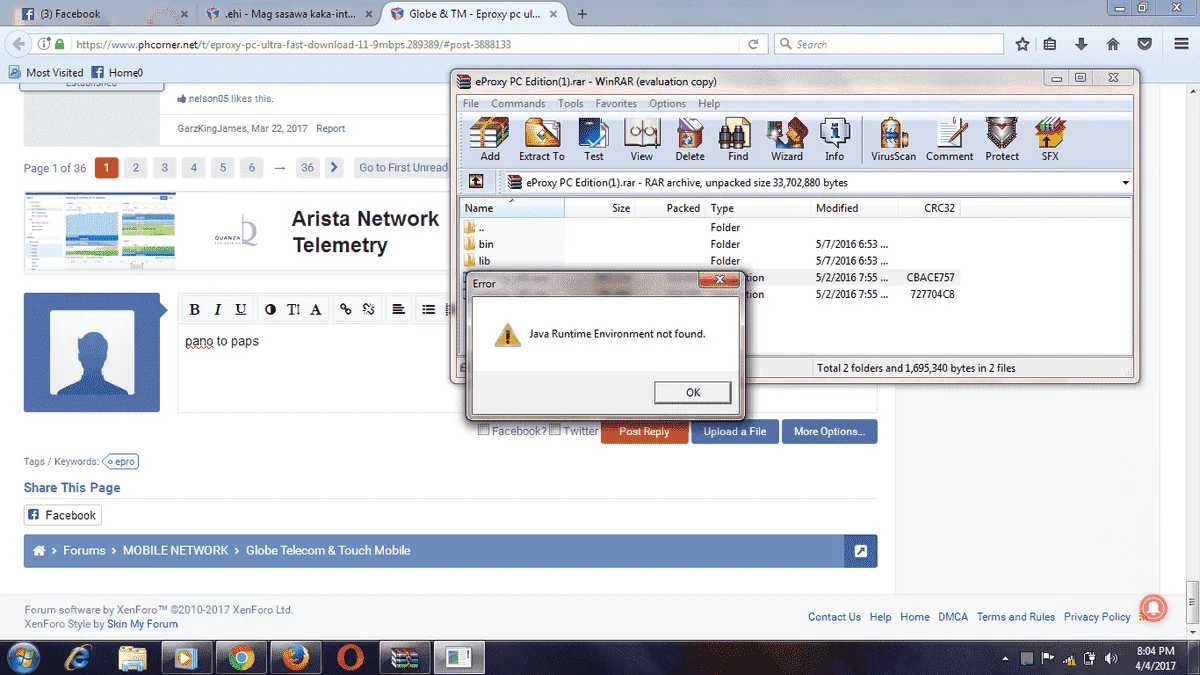Open font family option in reply editor
The image size is (1200, 675).
point(316,310)
